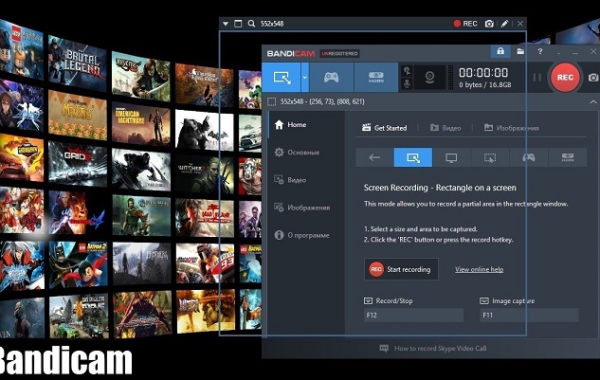Viewport: 600px width, 380px height.
Task: Select around-mouse recording mode icon
Action: [x=490, y=157]
